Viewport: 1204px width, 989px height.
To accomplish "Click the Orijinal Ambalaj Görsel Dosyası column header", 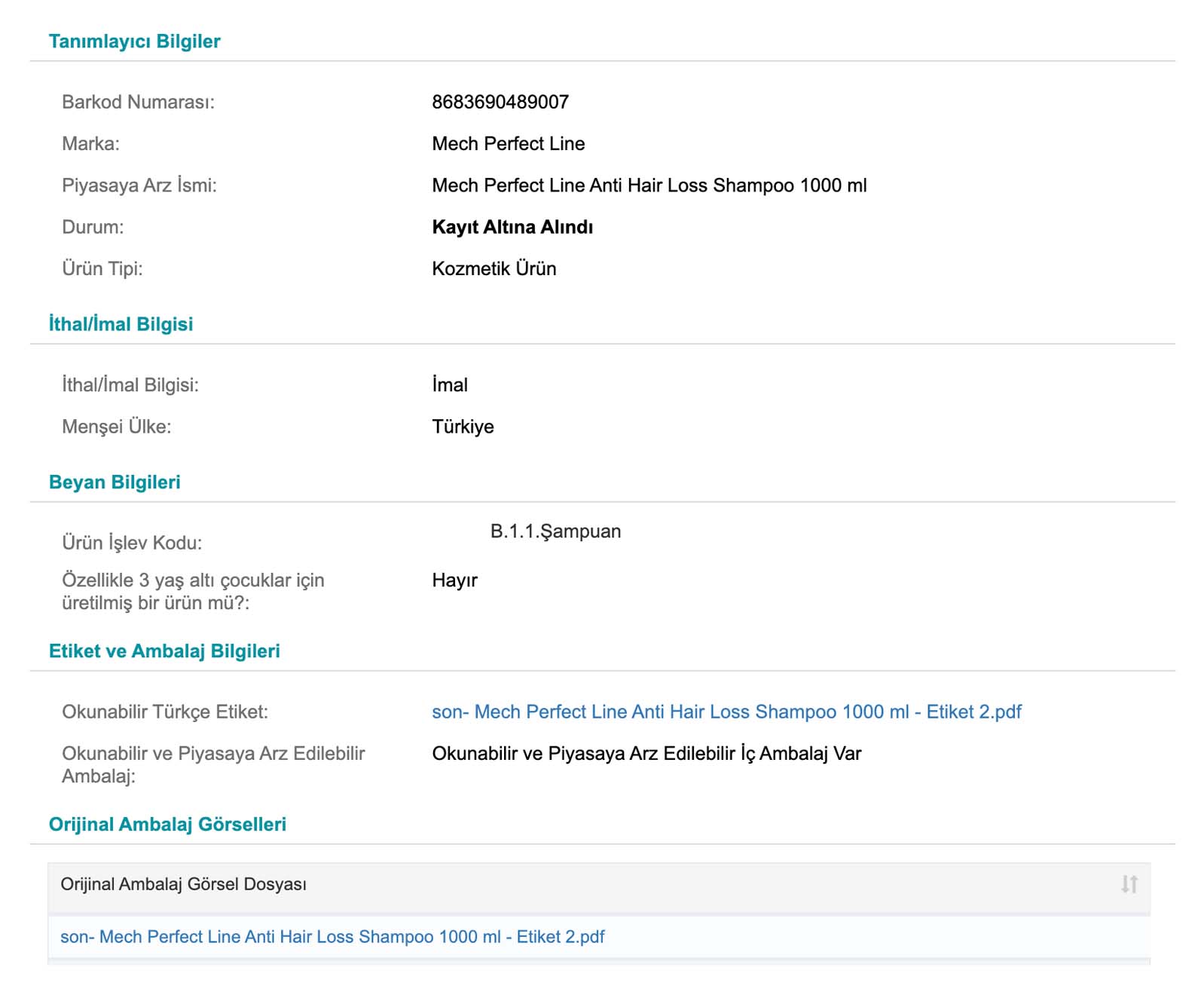I will 184,884.
